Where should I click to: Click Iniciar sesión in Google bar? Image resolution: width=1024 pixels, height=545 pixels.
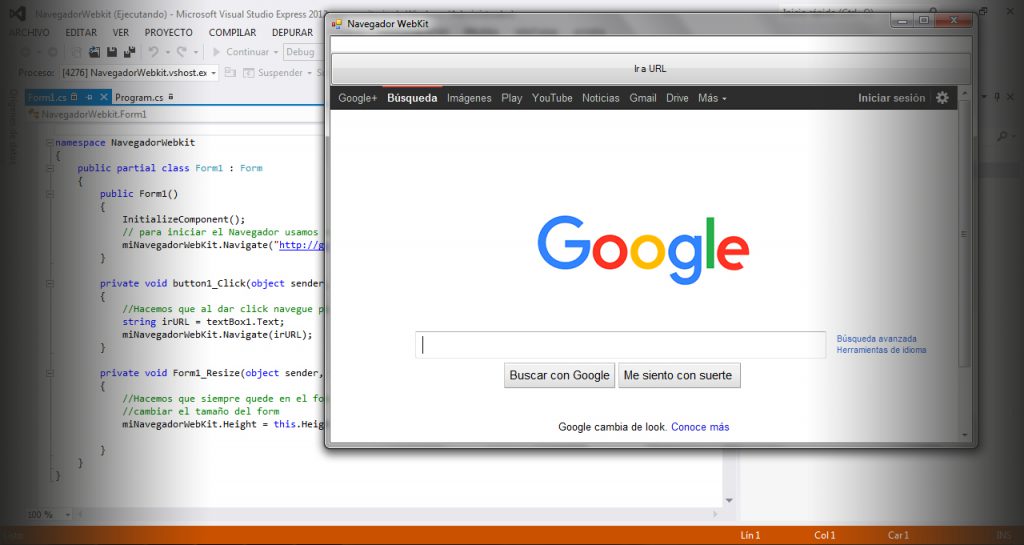coord(891,98)
